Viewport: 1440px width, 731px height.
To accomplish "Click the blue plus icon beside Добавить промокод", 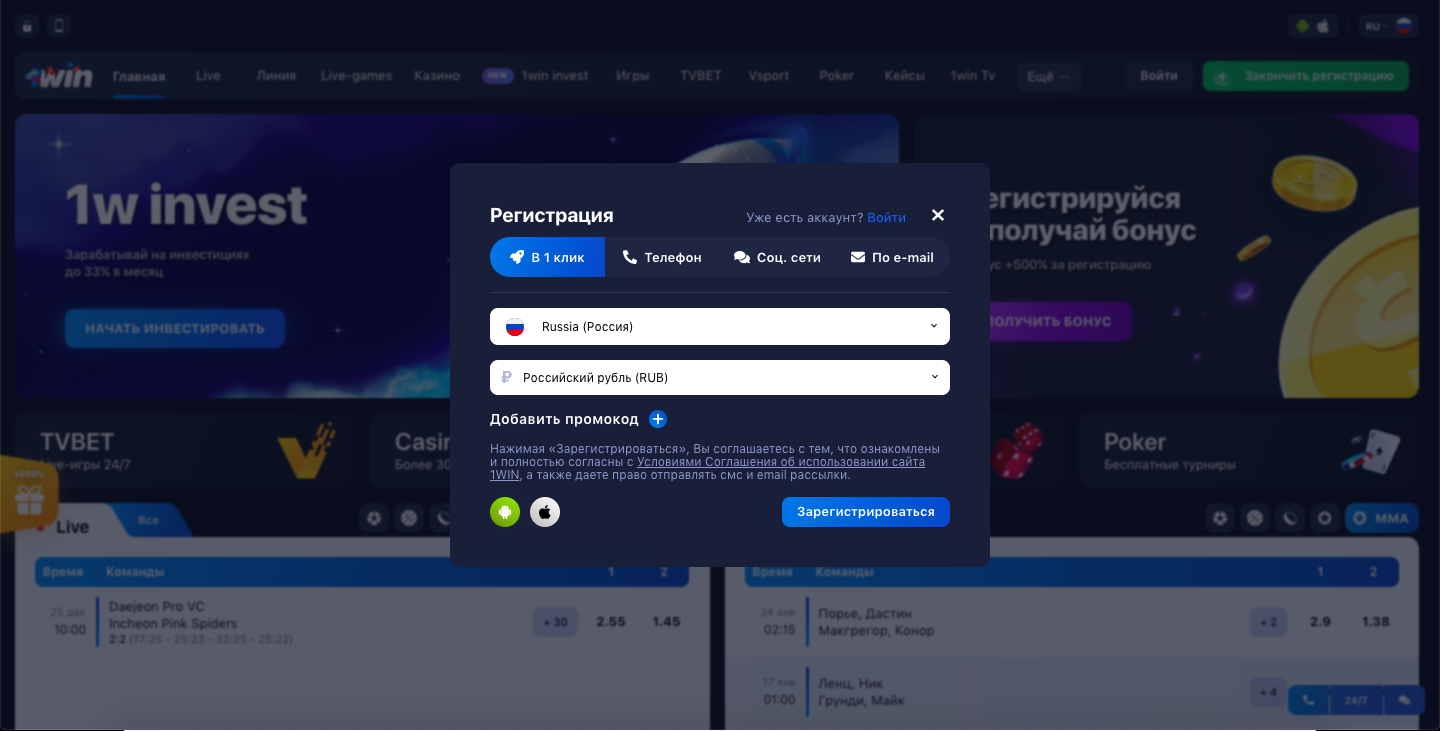I will tap(658, 419).
